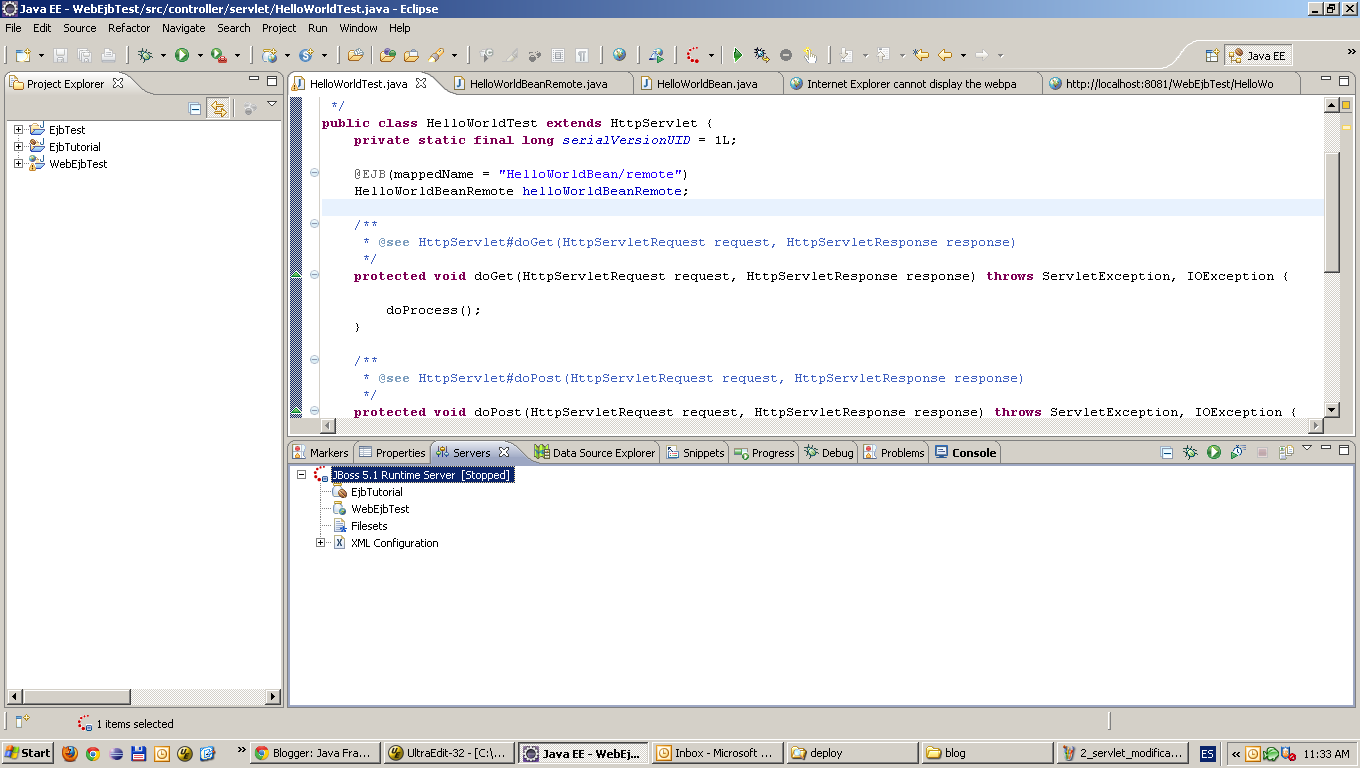
Task: Collapse All in the Project Explorer
Action: [x=195, y=108]
